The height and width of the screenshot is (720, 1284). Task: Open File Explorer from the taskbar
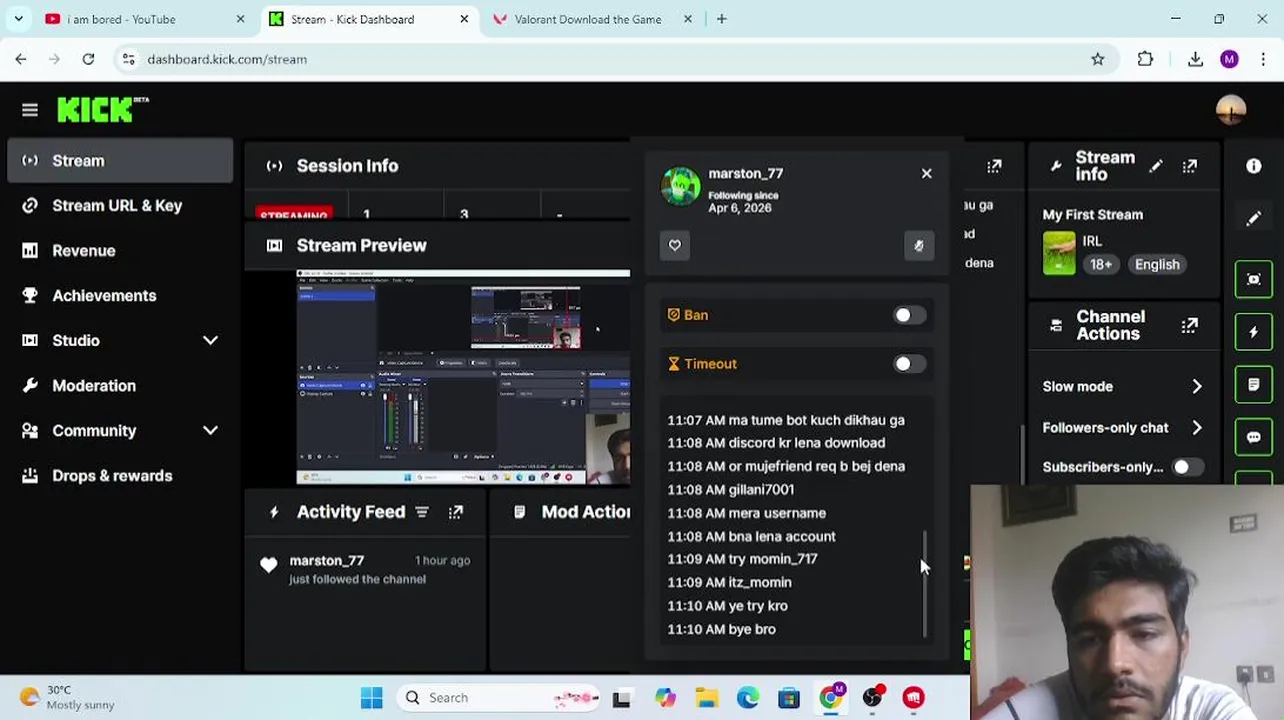(x=706, y=698)
